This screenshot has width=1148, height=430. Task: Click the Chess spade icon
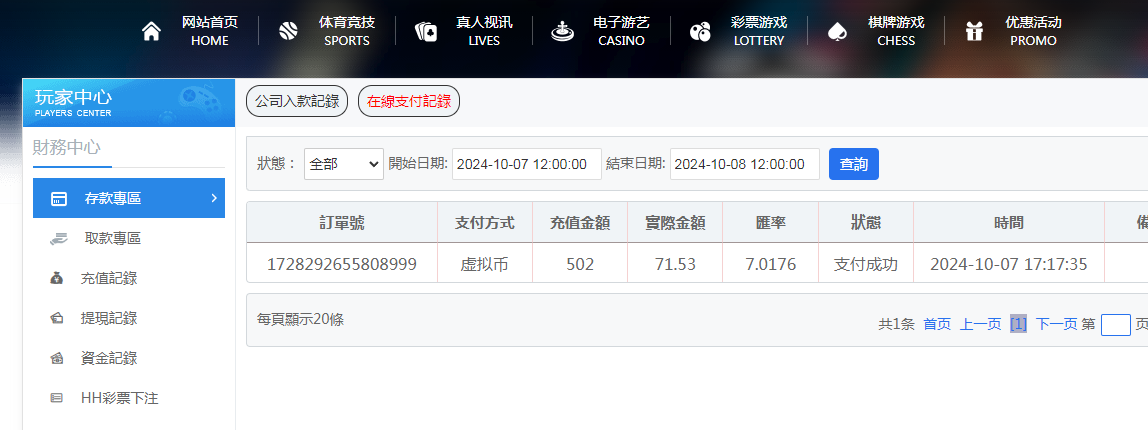[x=836, y=32]
